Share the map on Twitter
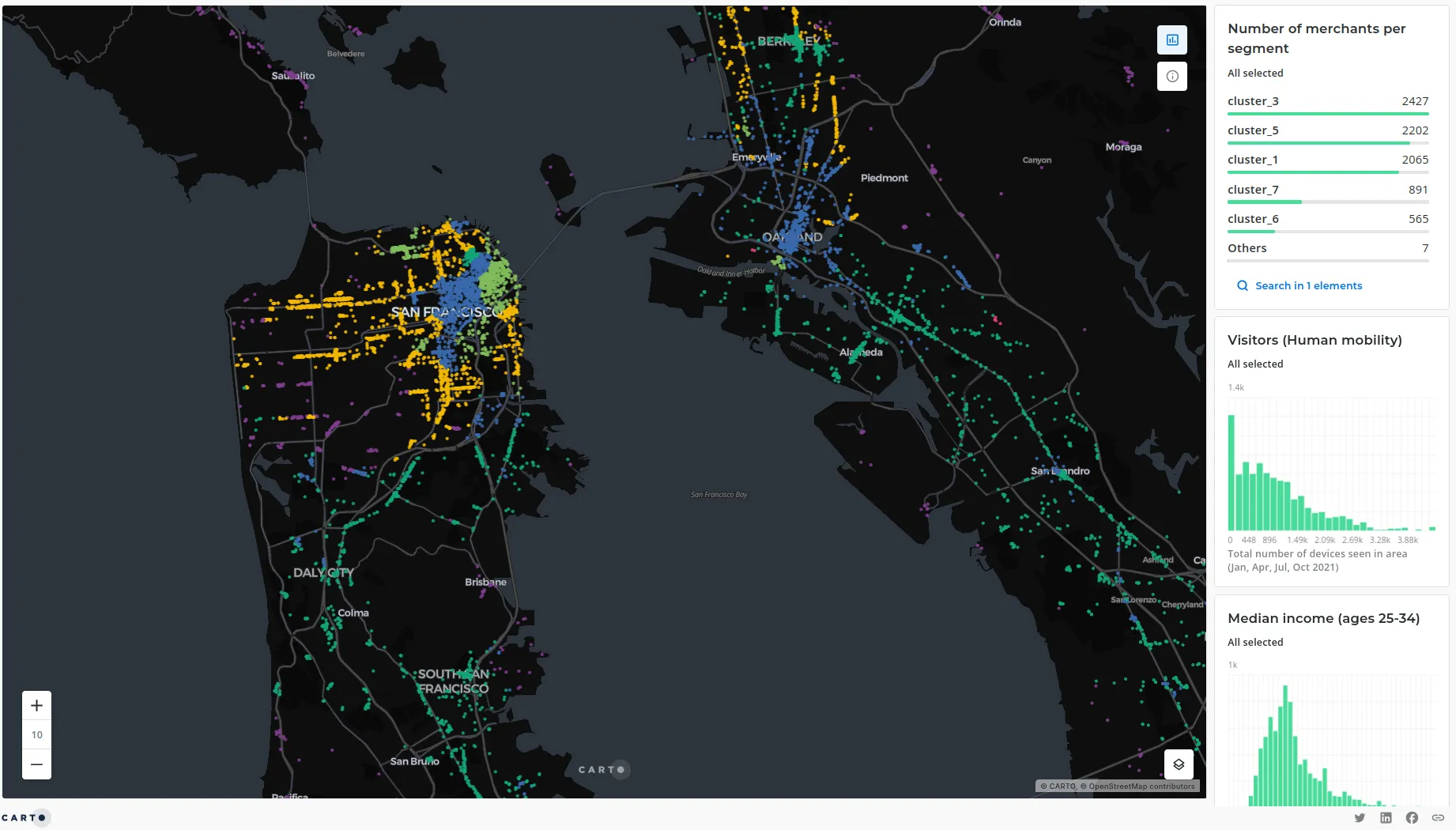The width and height of the screenshot is (1456, 830). (1360, 817)
